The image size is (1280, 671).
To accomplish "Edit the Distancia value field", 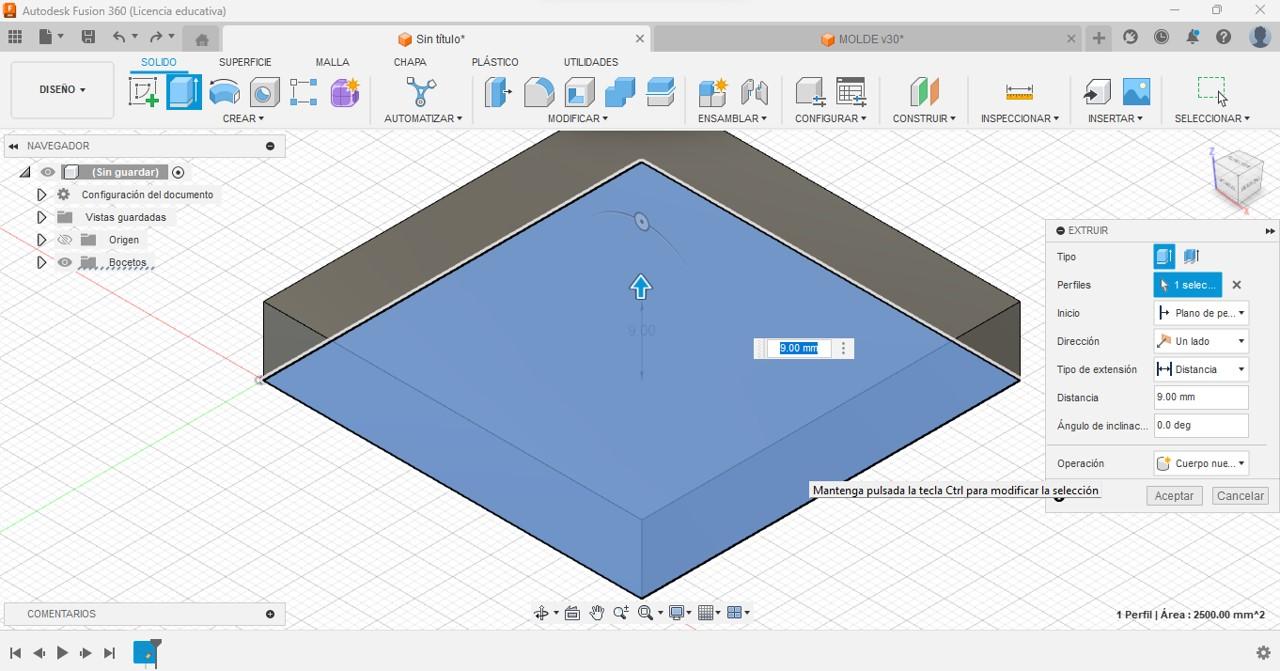I will (x=1200, y=397).
